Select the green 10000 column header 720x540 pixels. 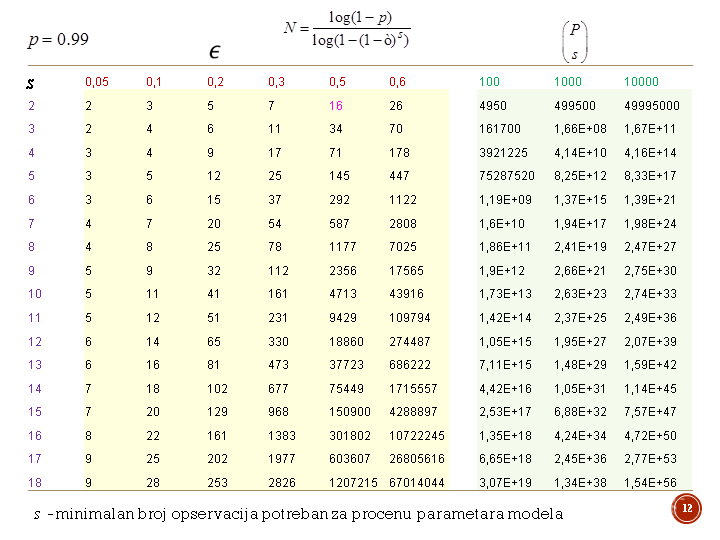[x=641, y=82]
